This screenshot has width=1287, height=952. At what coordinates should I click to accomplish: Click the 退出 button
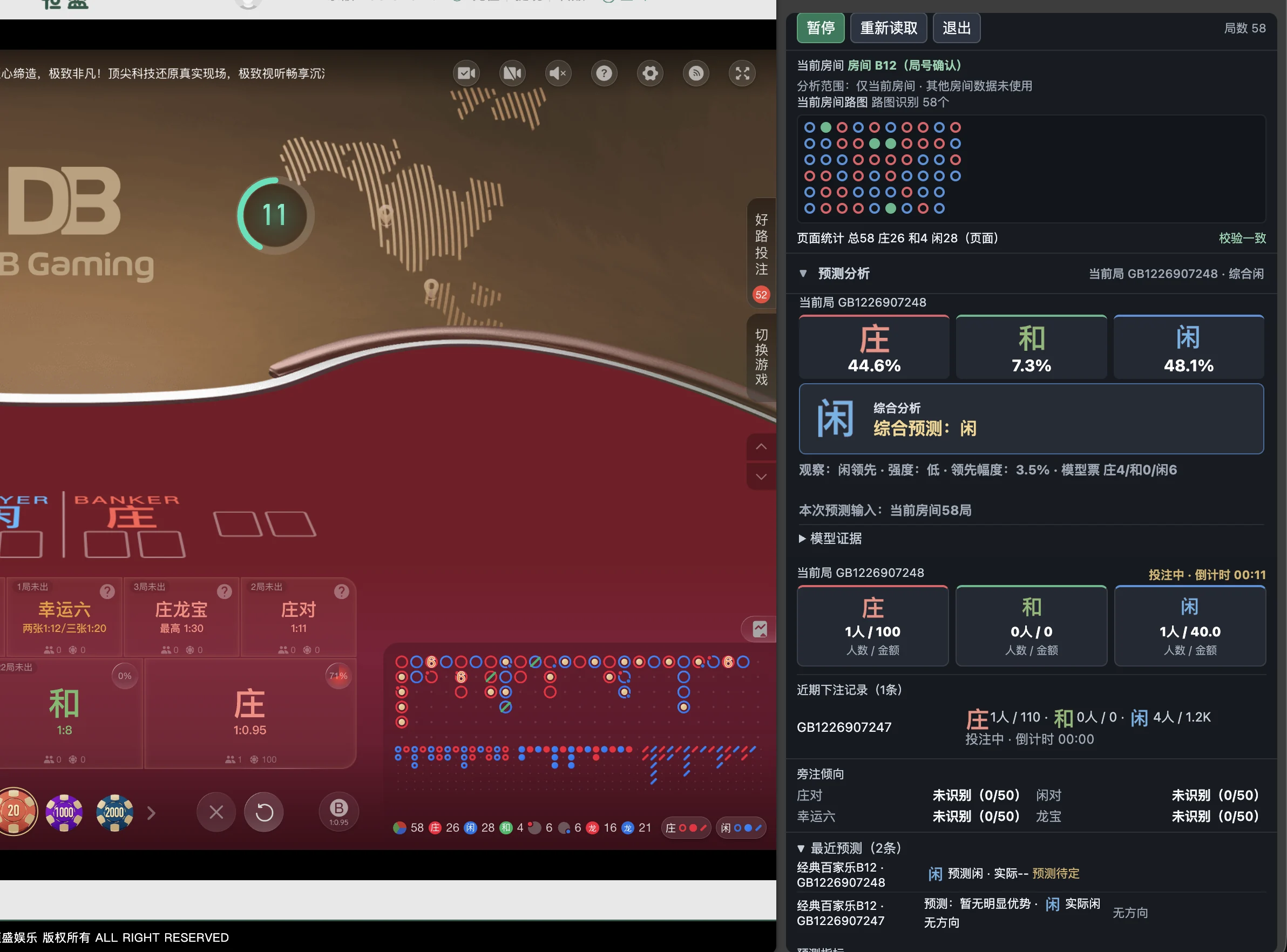tap(957, 28)
